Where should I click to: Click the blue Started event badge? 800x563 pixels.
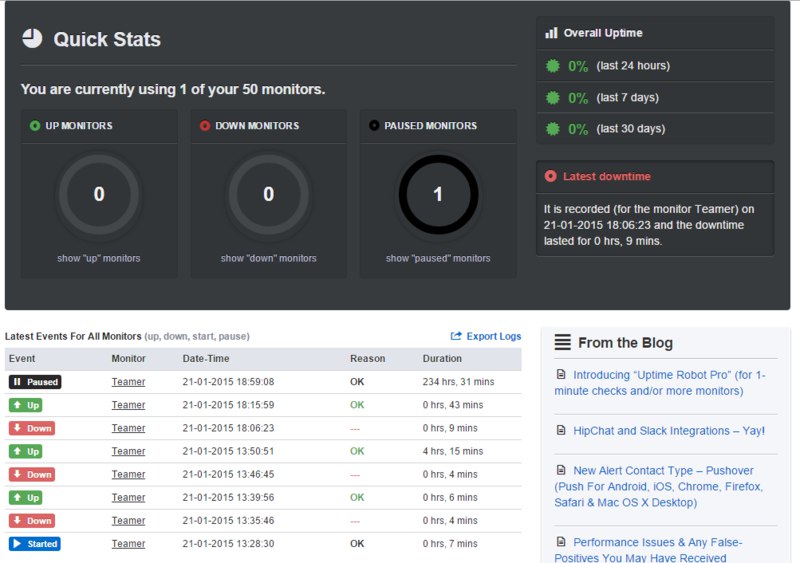35,544
